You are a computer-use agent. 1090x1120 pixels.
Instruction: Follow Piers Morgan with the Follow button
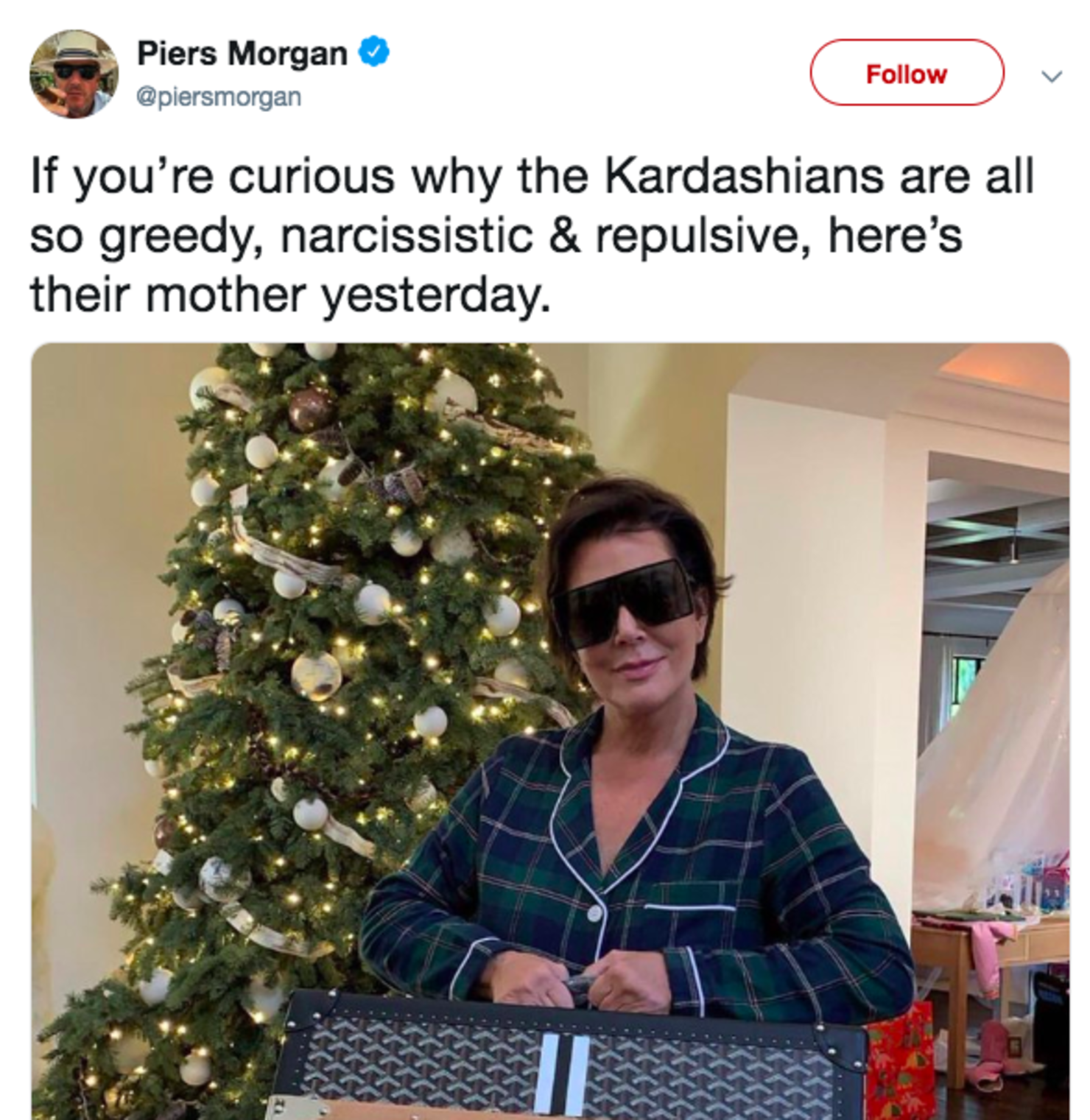click(x=907, y=73)
